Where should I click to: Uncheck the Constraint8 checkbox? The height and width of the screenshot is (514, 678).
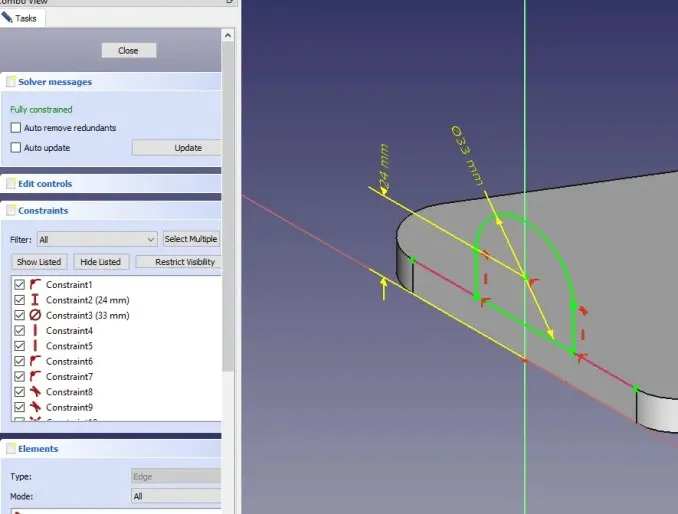click(x=19, y=392)
